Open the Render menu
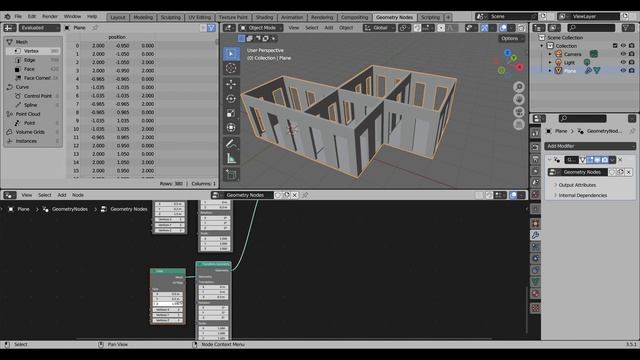 pyautogui.click(x=50, y=17)
